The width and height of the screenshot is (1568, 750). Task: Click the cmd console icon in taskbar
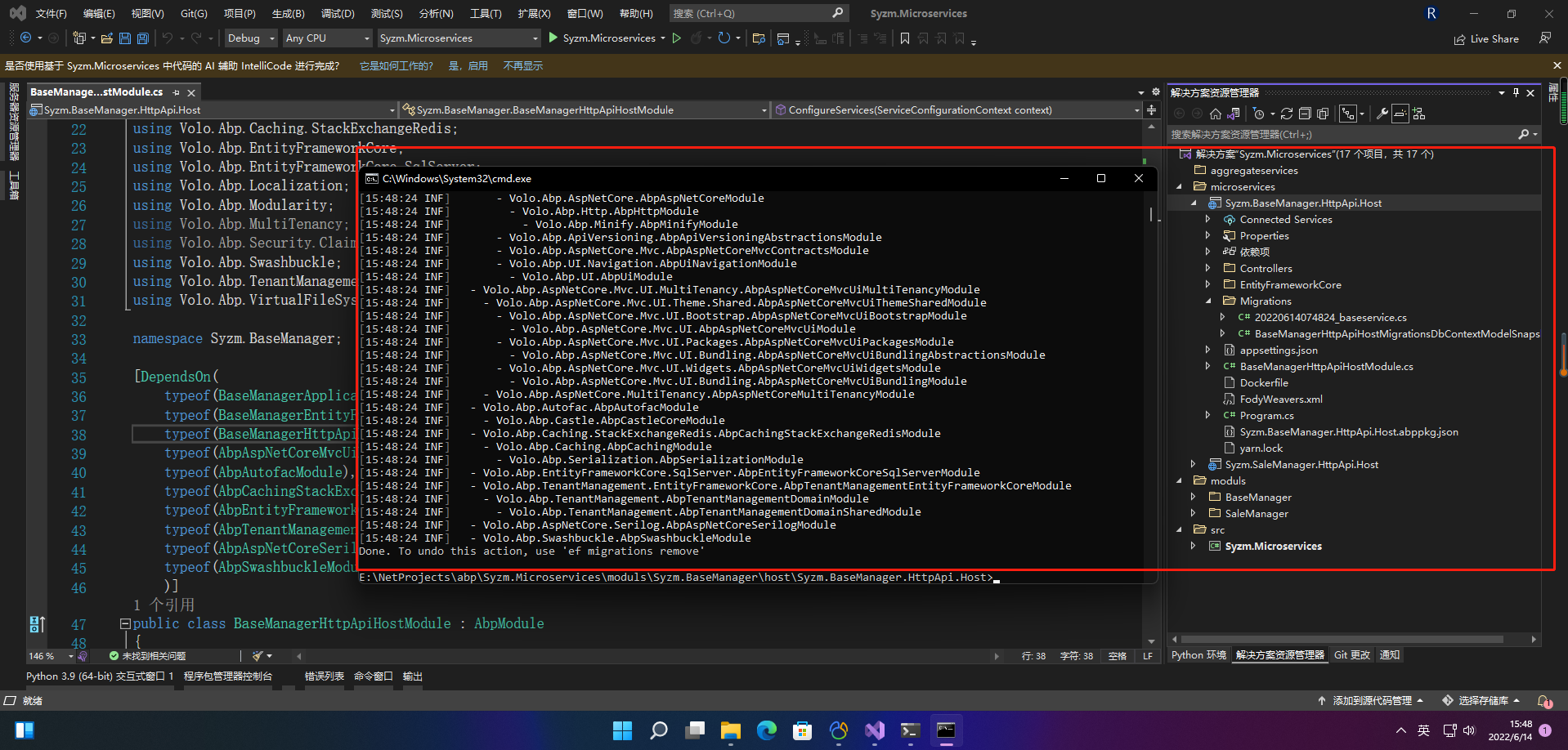pos(946,730)
